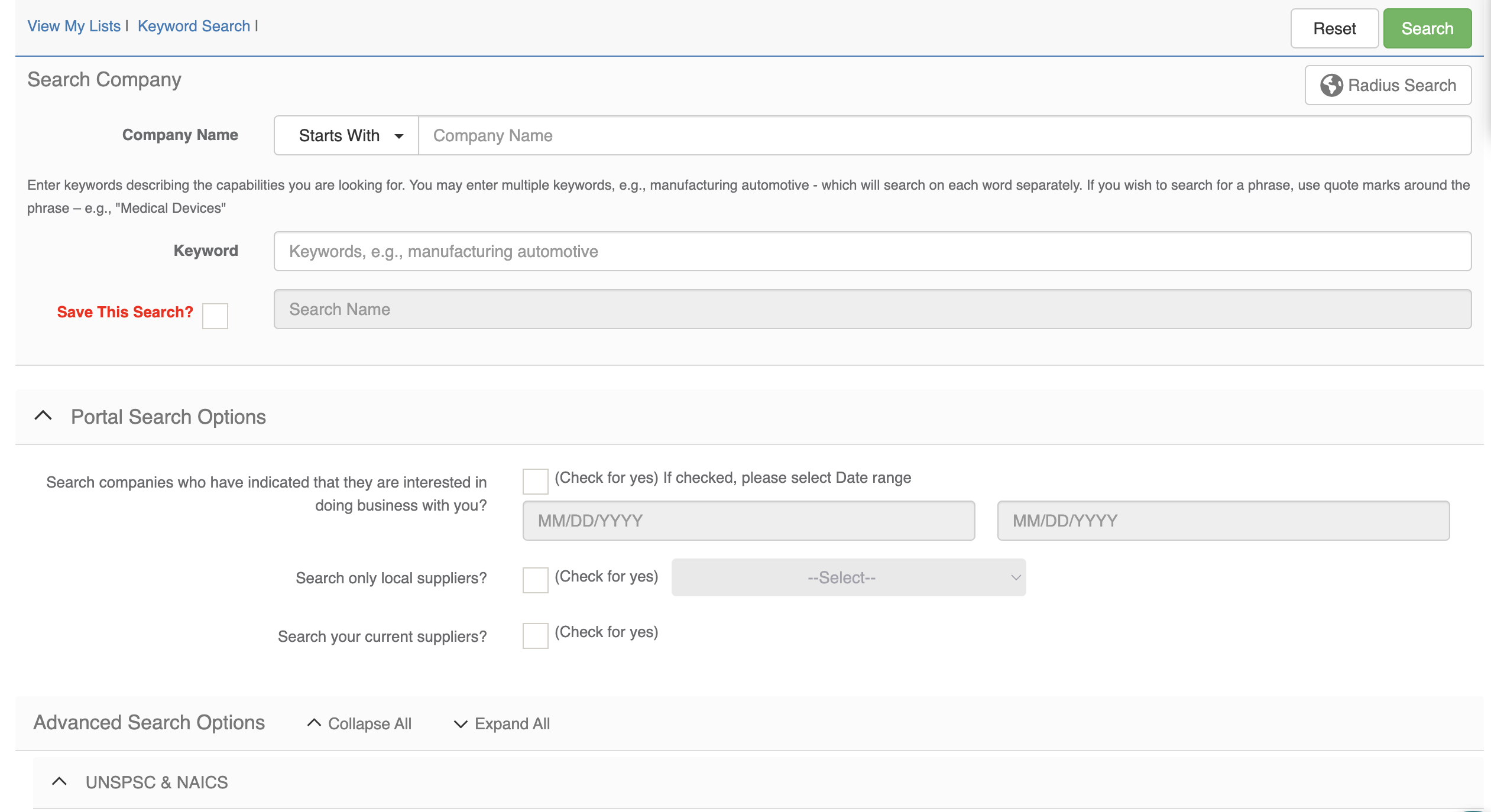
Task: Open the Starts With match-type arrow
Action: [x=400, y=135]
